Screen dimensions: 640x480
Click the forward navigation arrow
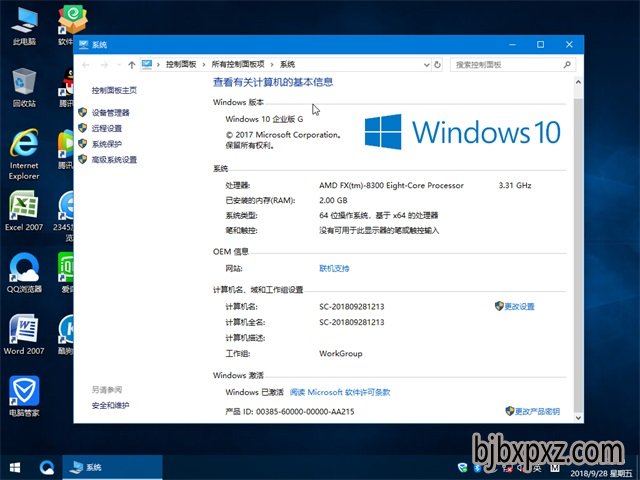tap(104, 64)
